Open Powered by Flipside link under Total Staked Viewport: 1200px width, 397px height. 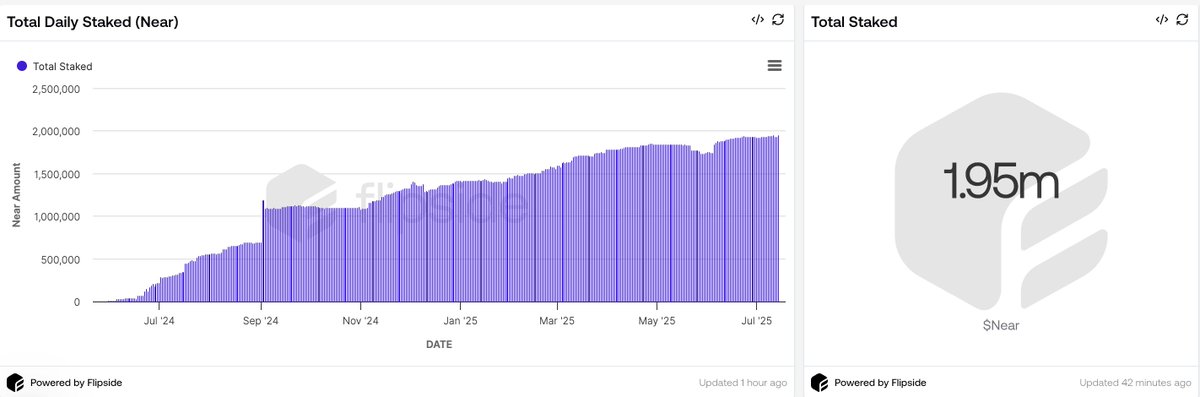point(880,382)
